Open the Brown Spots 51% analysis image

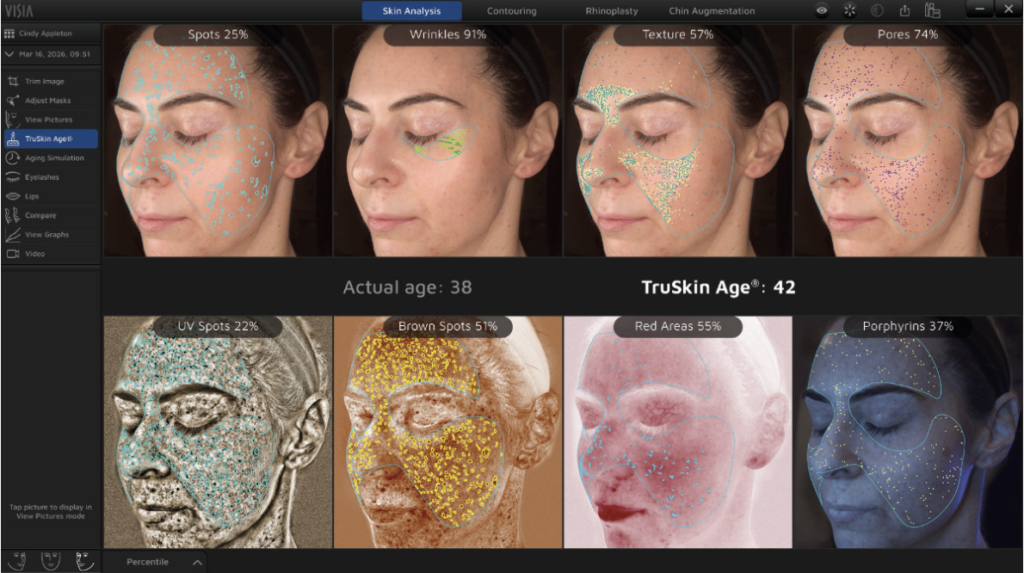click(448, 432)
